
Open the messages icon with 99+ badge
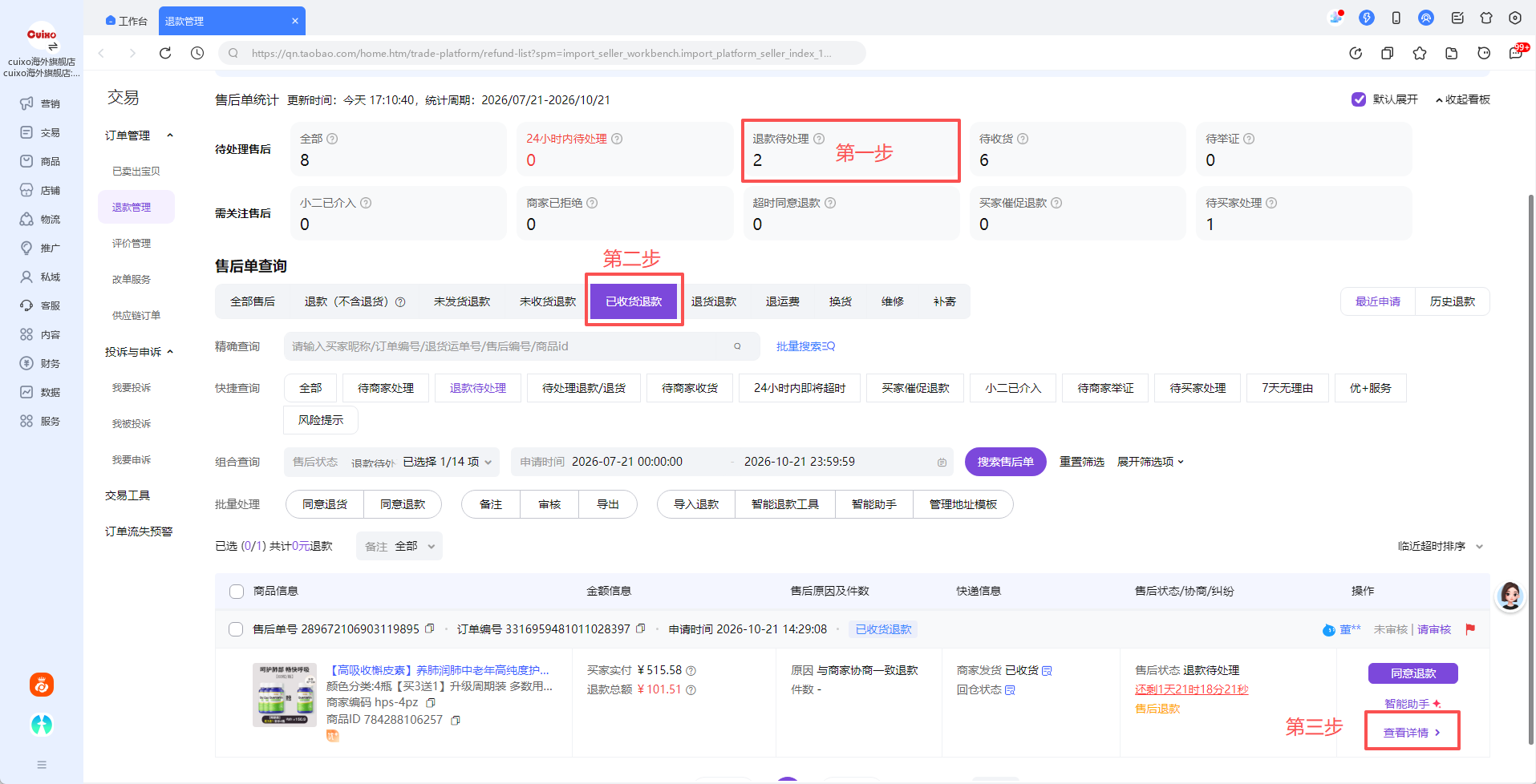point(1516,53)
